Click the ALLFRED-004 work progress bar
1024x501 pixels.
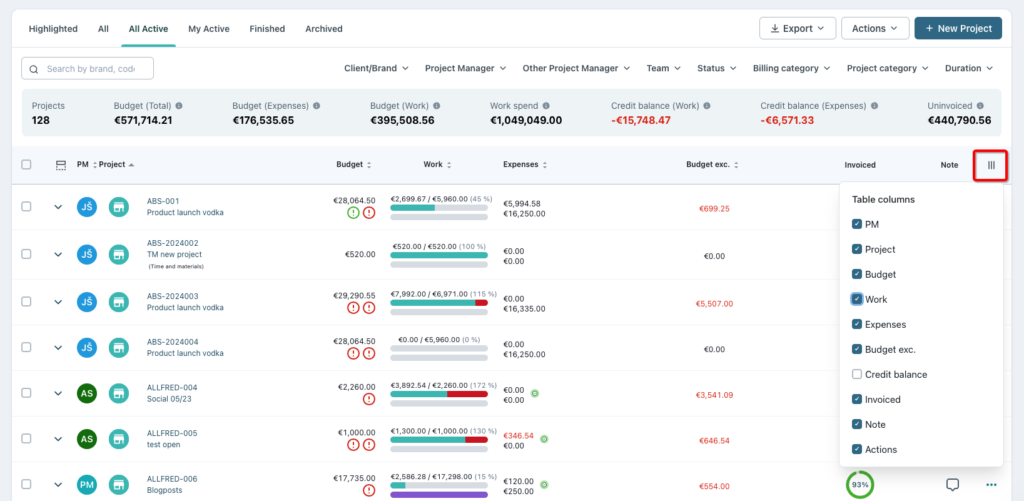439,394
